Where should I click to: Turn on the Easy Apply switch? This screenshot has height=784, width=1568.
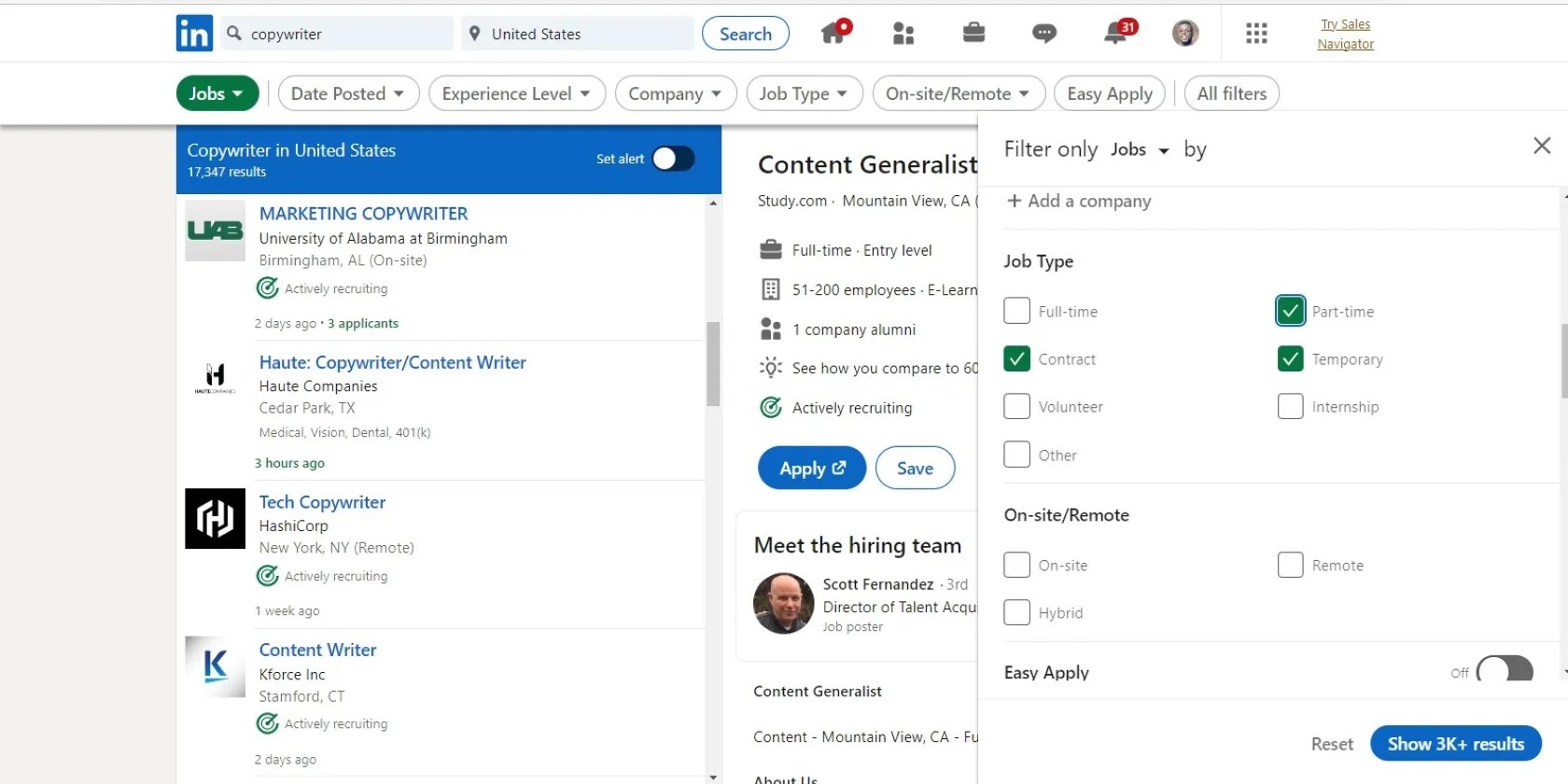point(1505,669)
